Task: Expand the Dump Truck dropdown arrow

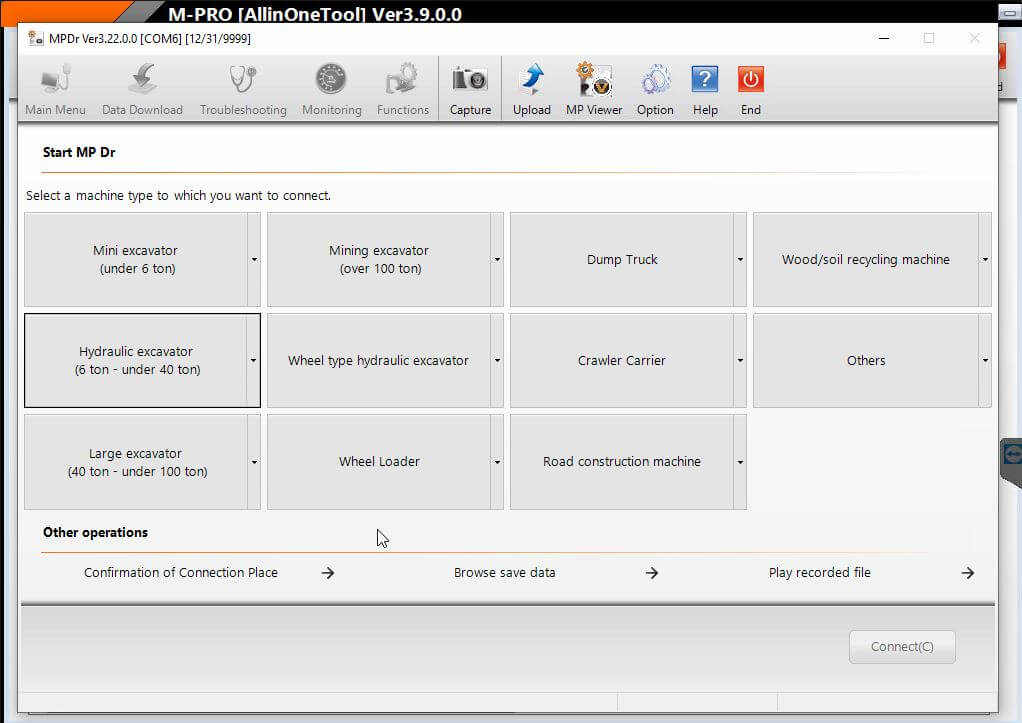Action: (x=740, y=259)
